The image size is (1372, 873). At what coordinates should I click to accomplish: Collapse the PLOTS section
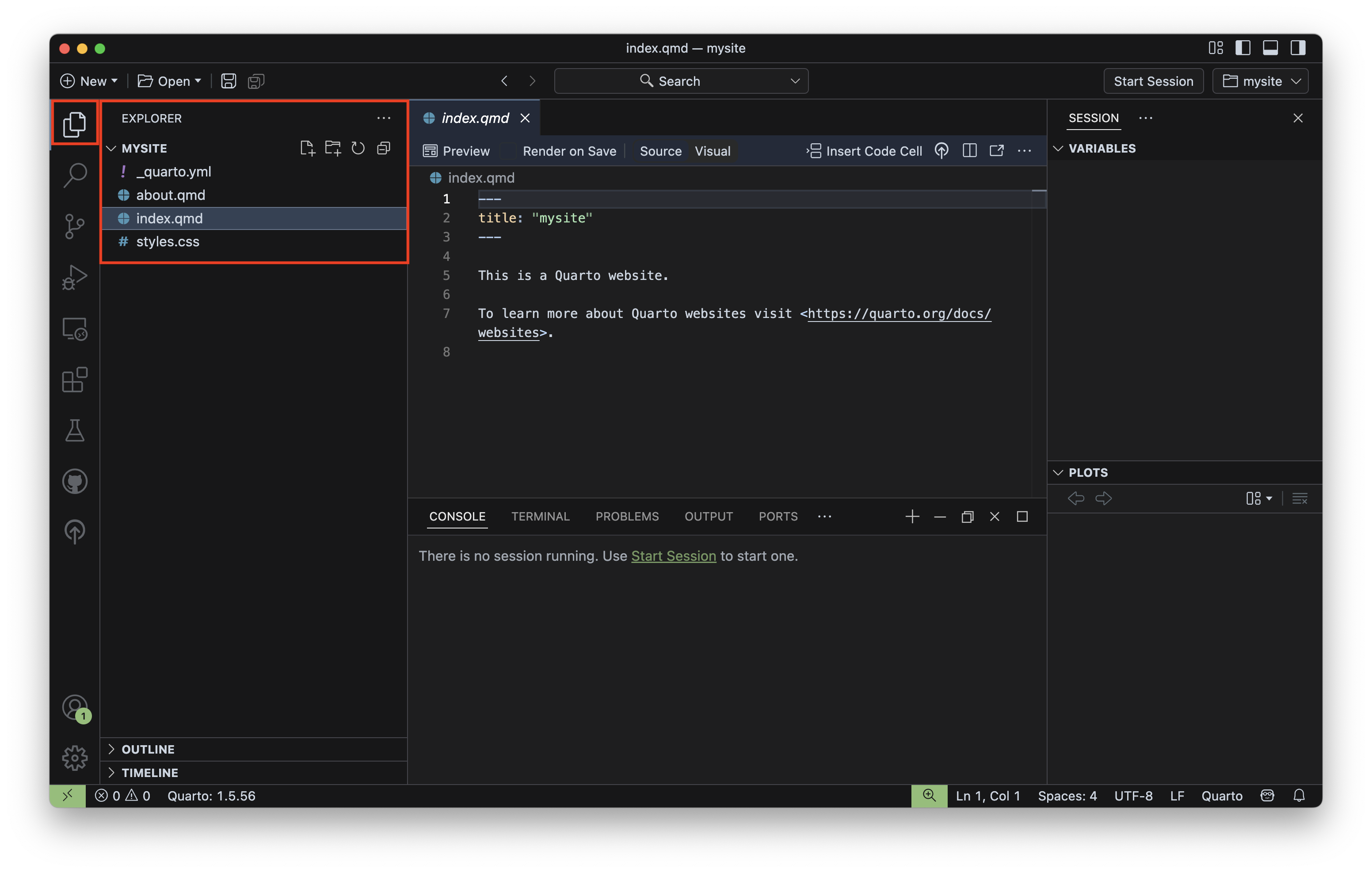1058,473
